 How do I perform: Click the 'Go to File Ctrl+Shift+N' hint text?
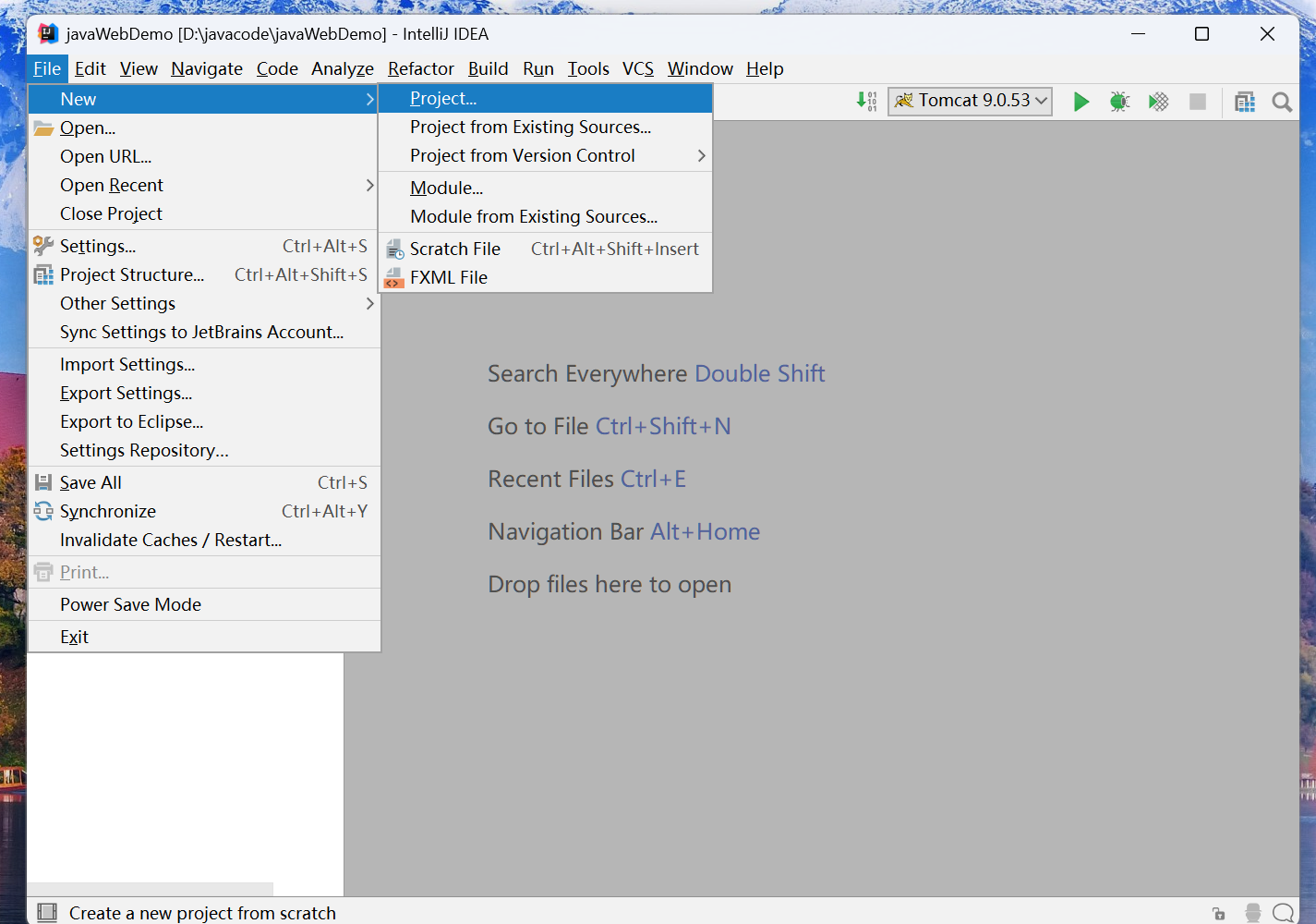[x=610, y=426]
